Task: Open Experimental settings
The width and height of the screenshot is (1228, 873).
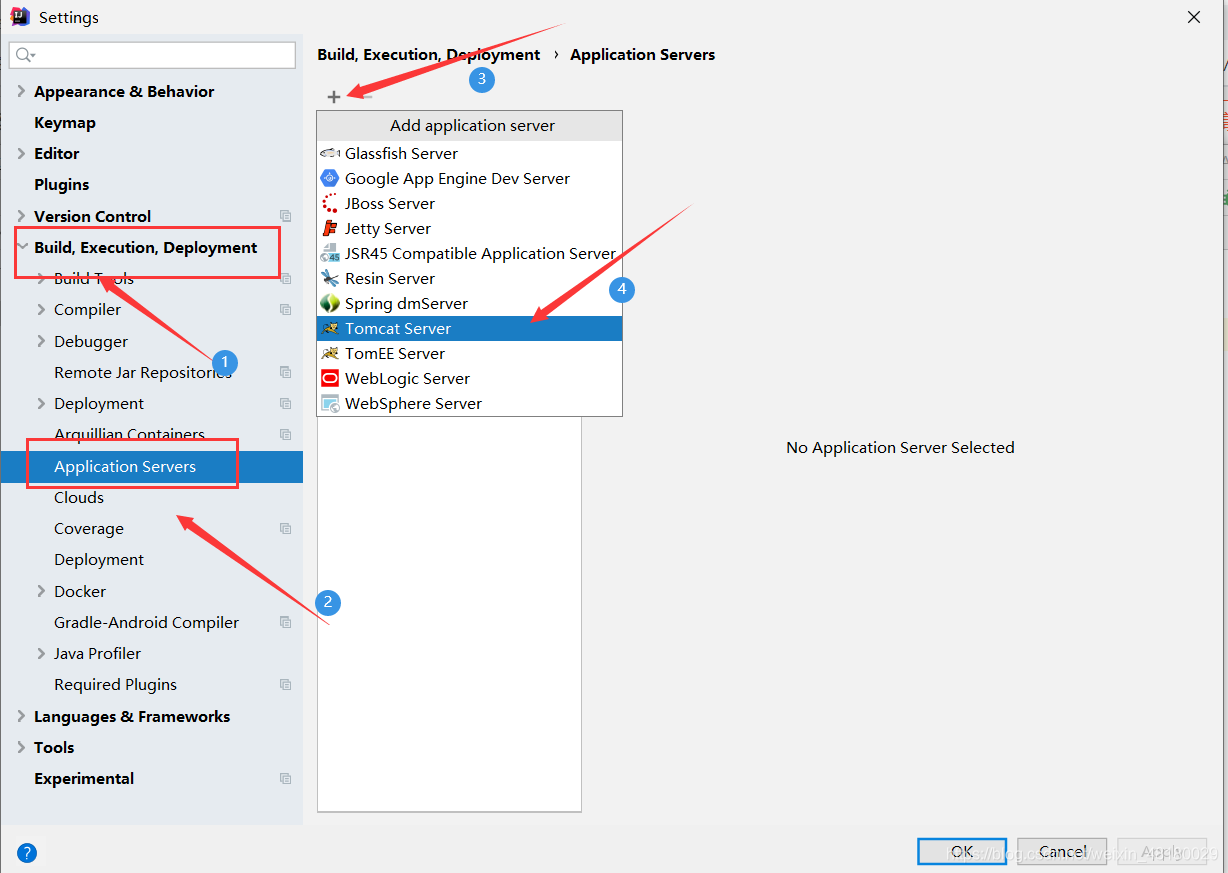Action: 84,778
